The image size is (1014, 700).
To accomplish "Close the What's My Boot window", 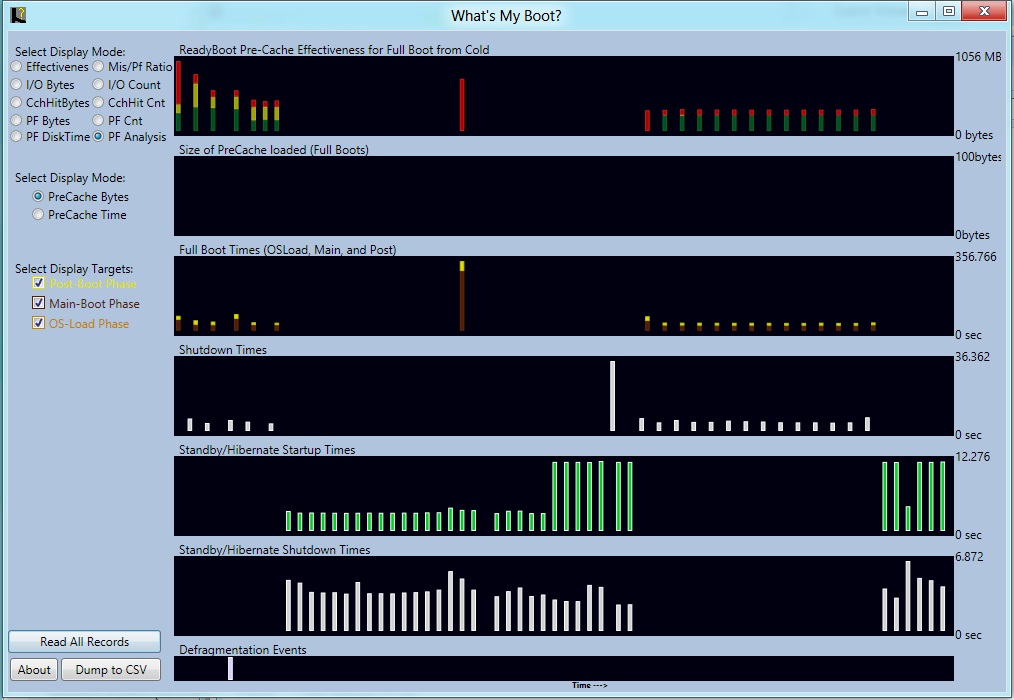I will point(984,12).
